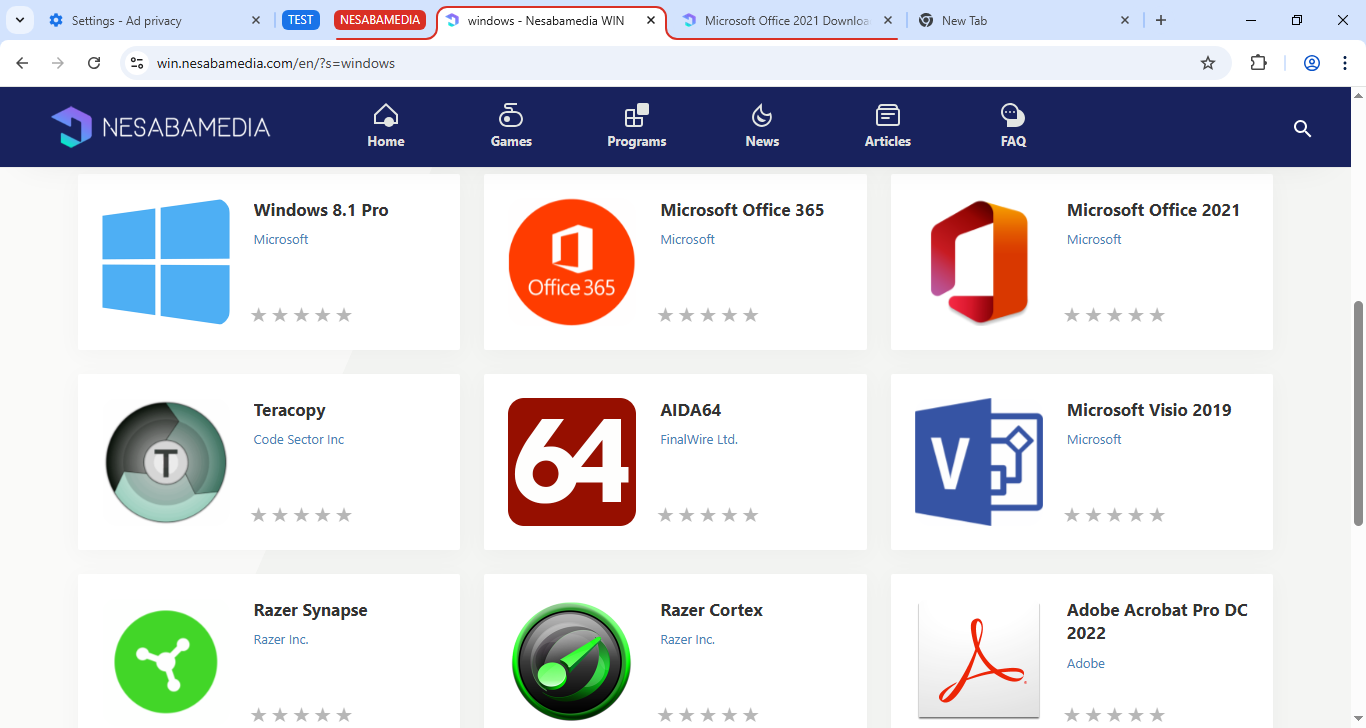Click the AIDA64 logo thumbnail

tap(572, 462)
